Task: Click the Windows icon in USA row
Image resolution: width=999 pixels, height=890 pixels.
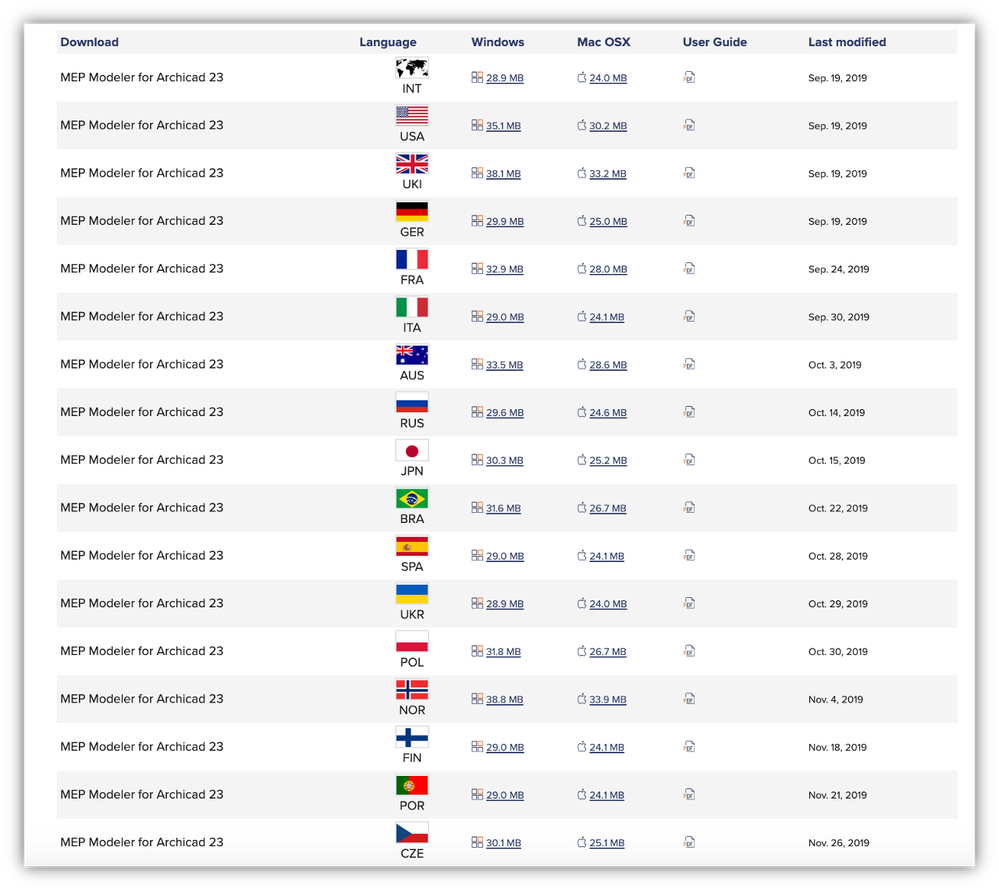Action: pos(477,125)
